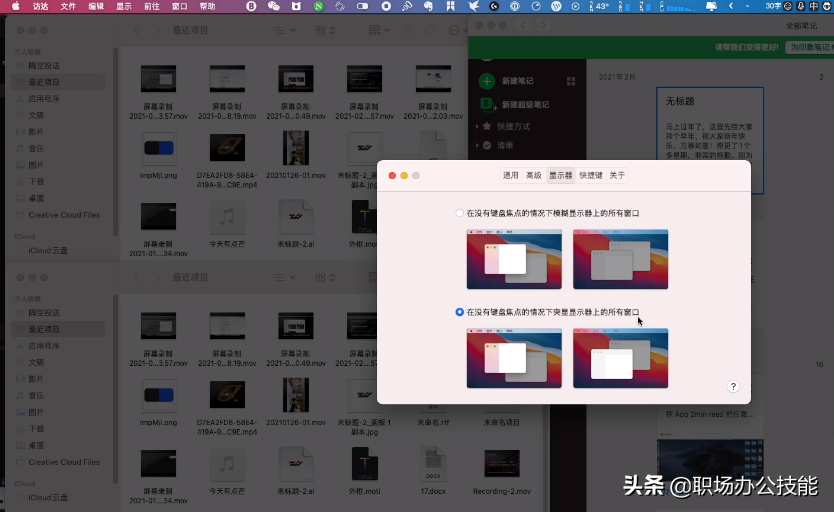The image size is (834, 512).
Task: Select 图片 in lower Finder sidebar
Action: [x=57, y=412]
